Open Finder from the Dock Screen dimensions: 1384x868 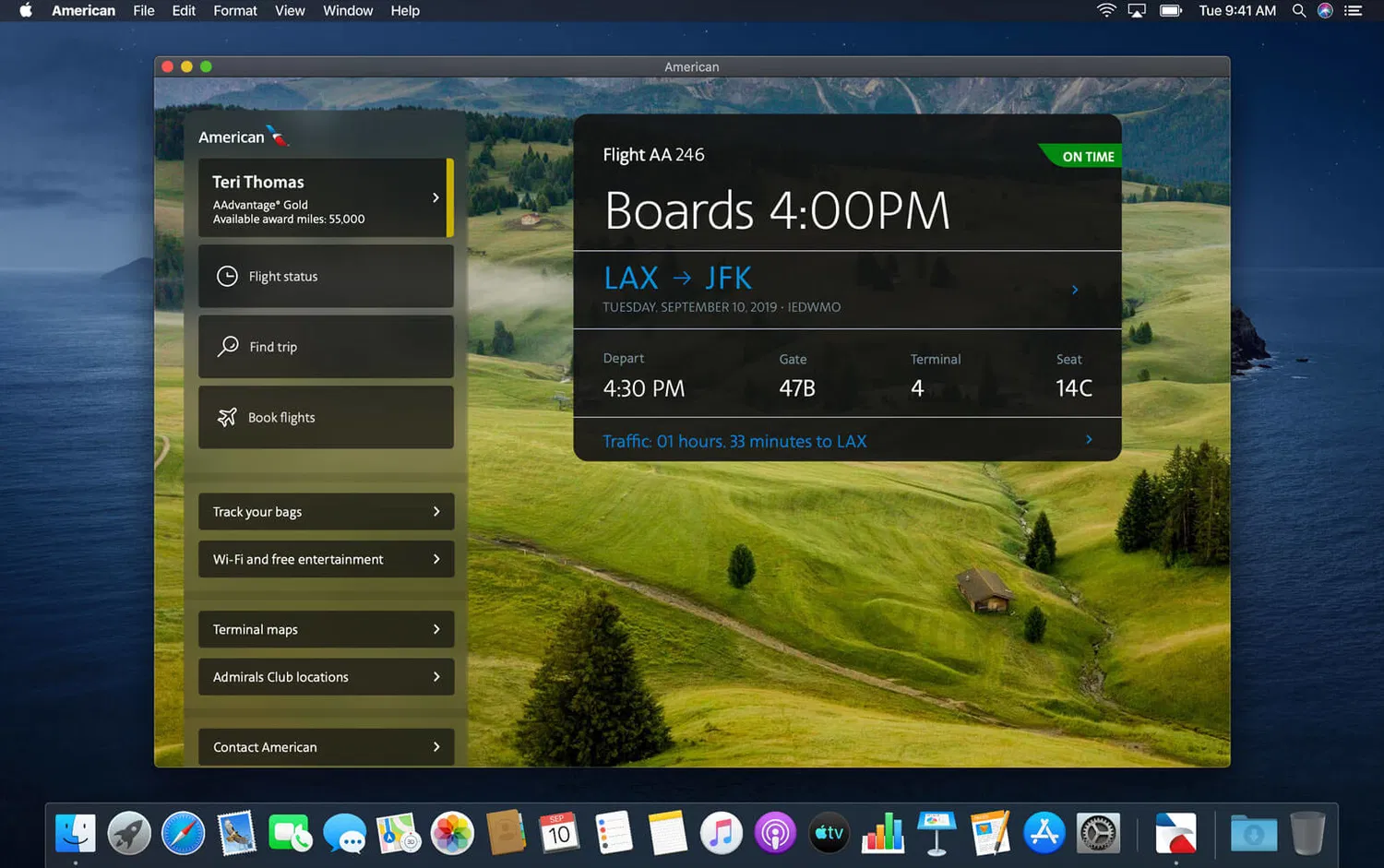(x=76, y=834)
